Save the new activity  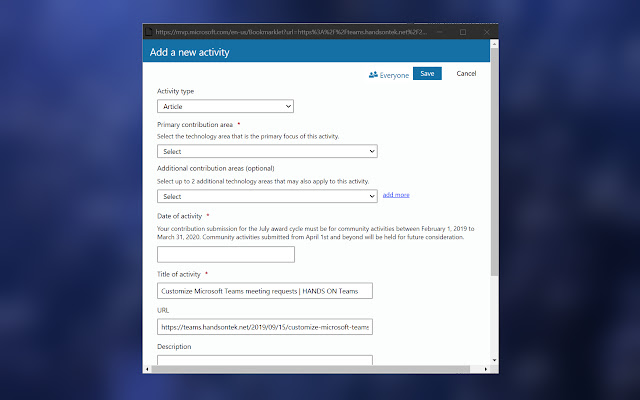427,73
